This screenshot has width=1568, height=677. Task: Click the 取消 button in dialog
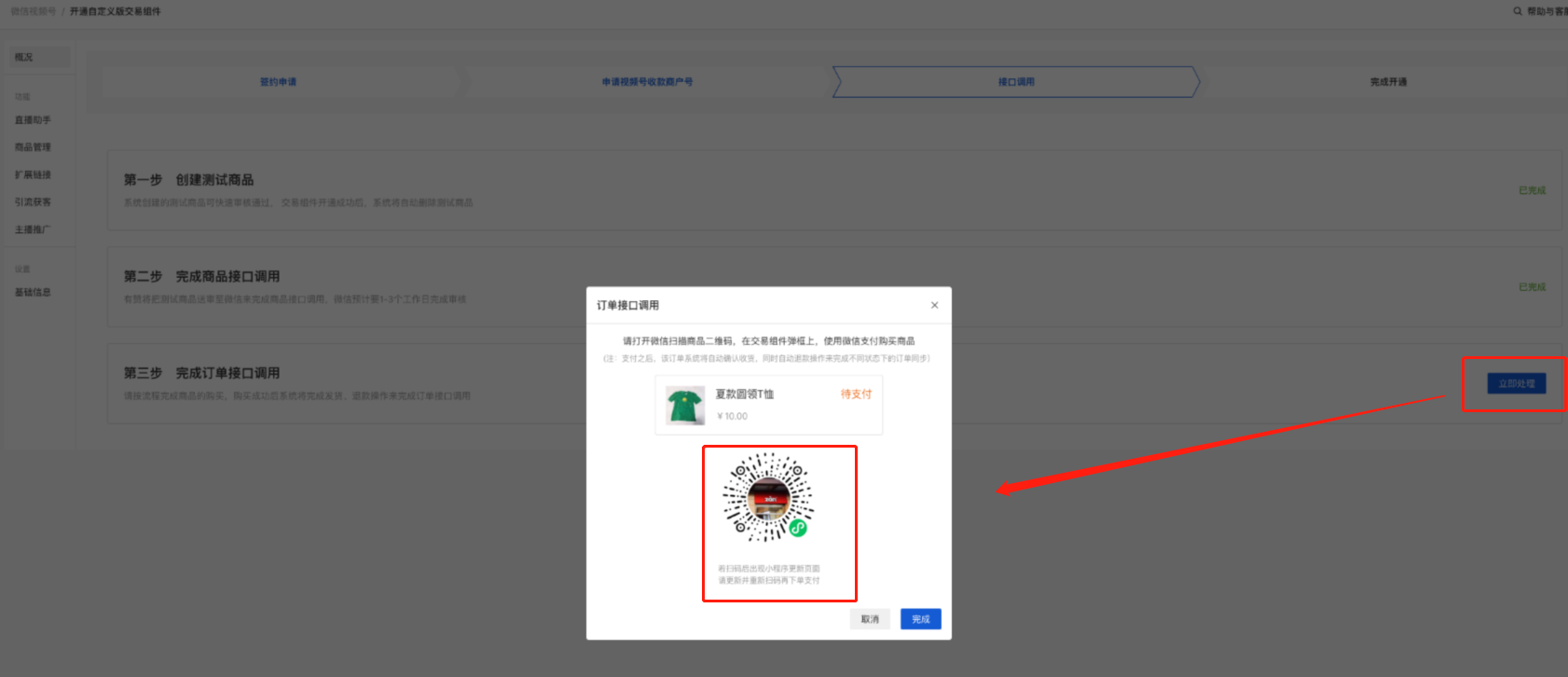[870, 619]
